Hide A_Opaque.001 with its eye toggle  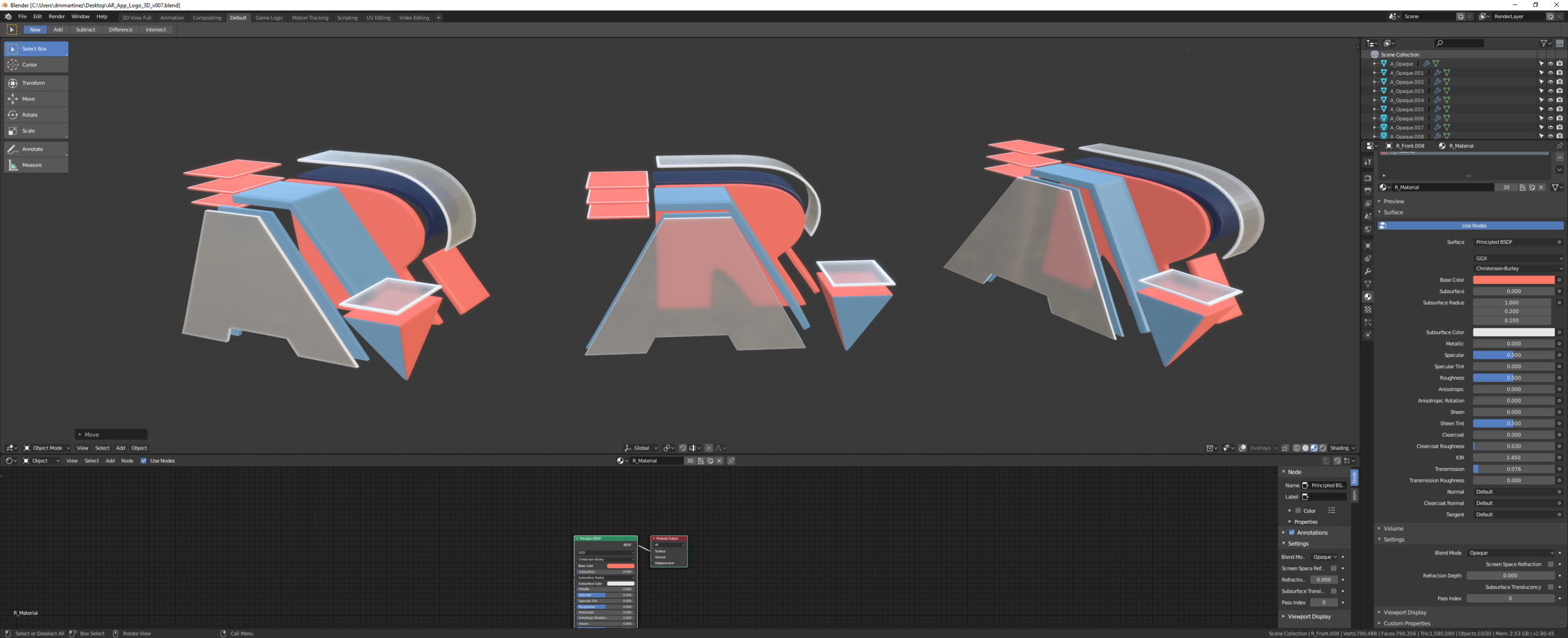(x=1549, y=72)
